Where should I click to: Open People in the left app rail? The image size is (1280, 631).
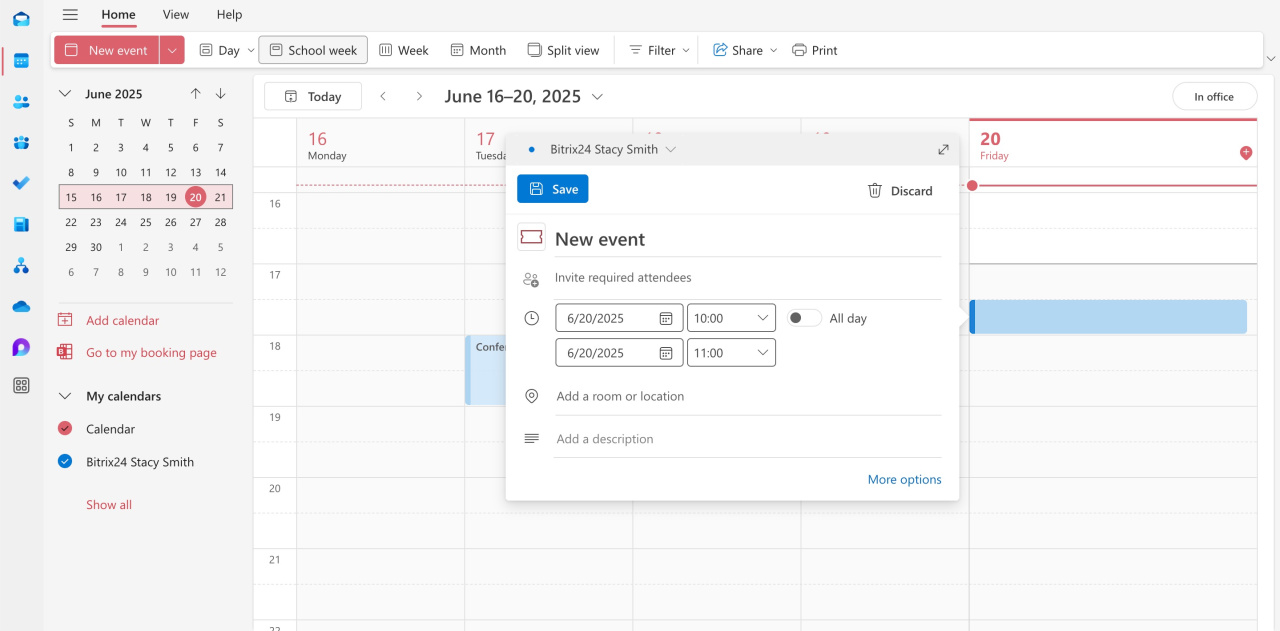click(x=21, y=101)
